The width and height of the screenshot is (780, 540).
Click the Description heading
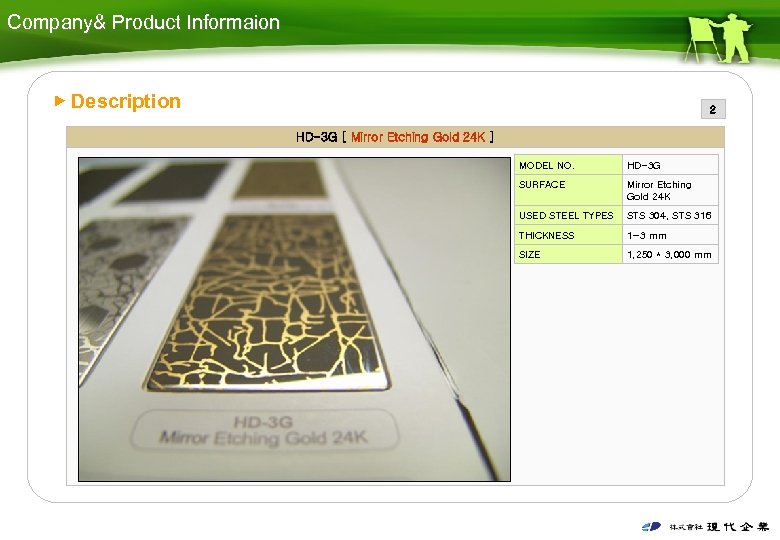(125, 101)
